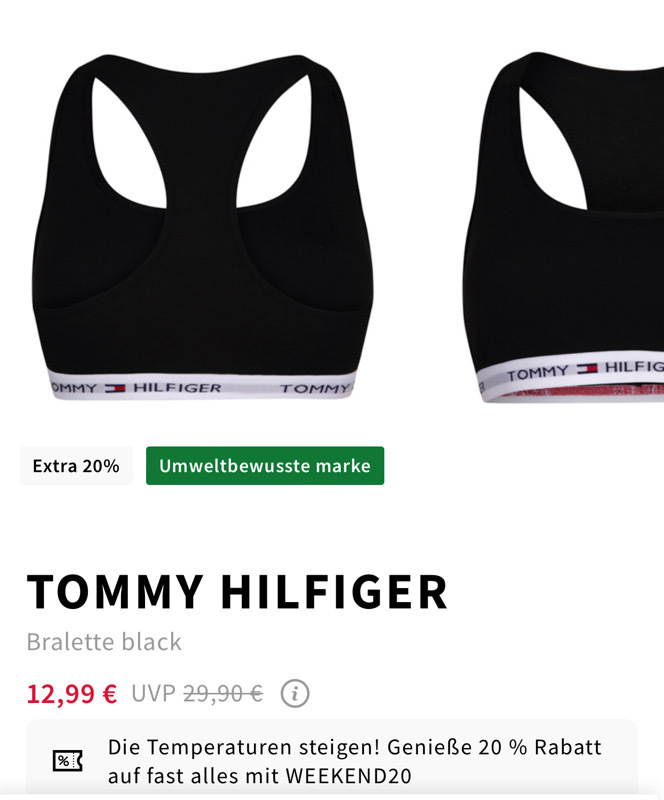
Task: Open the TOMMY HILFIGER brand heading link
Action: tap(237, 592)
